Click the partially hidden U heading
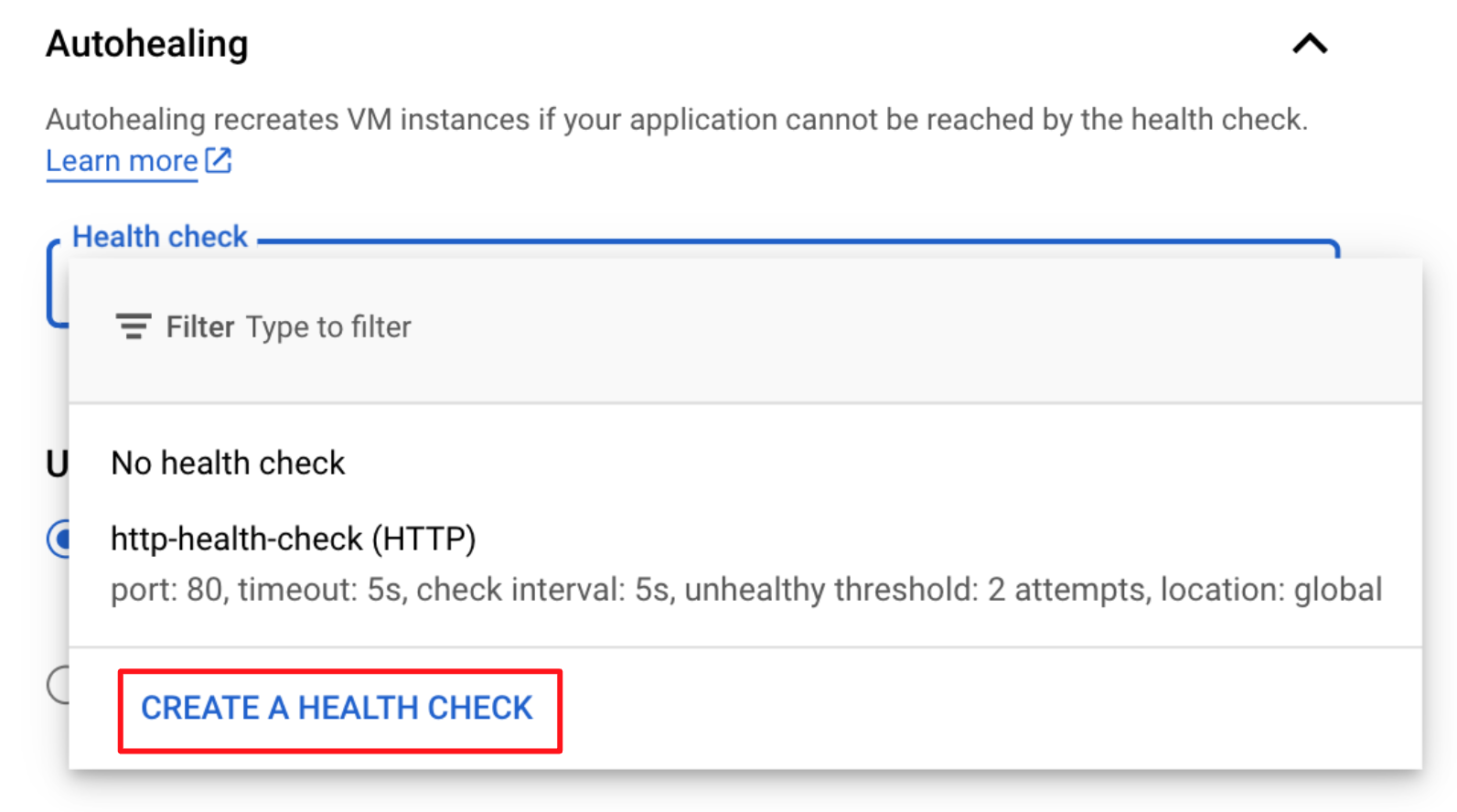Viewport: 1457px width, 812px height. pos(56,465)
